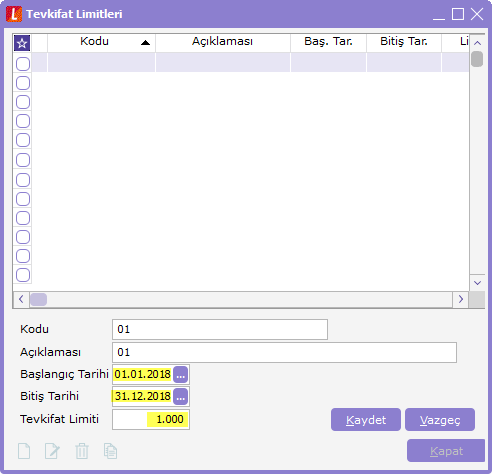The width and height of the screenshot is (492, 474).
Task: Click the vertical scrollbar thumb
Action: click(x=477, y=59)
